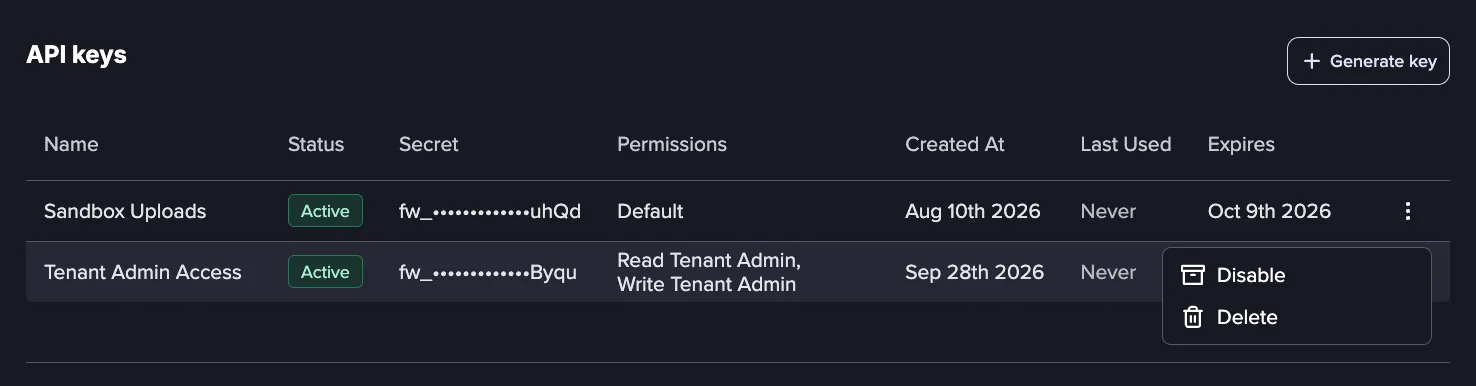The height and width of the screenshot is (386, 1476).
Task: Select the secret ending in Byqu
Action: coord(488,272)
